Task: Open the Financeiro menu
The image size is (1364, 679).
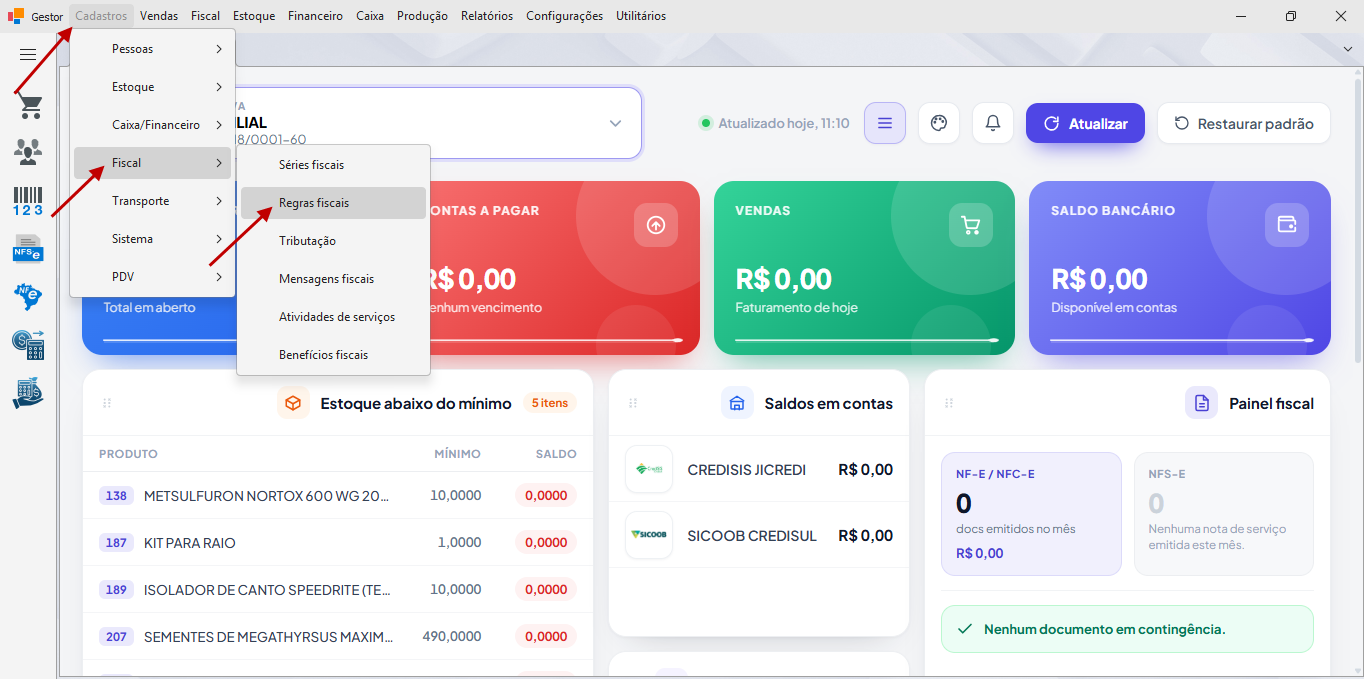Action: tap(315, 16)
